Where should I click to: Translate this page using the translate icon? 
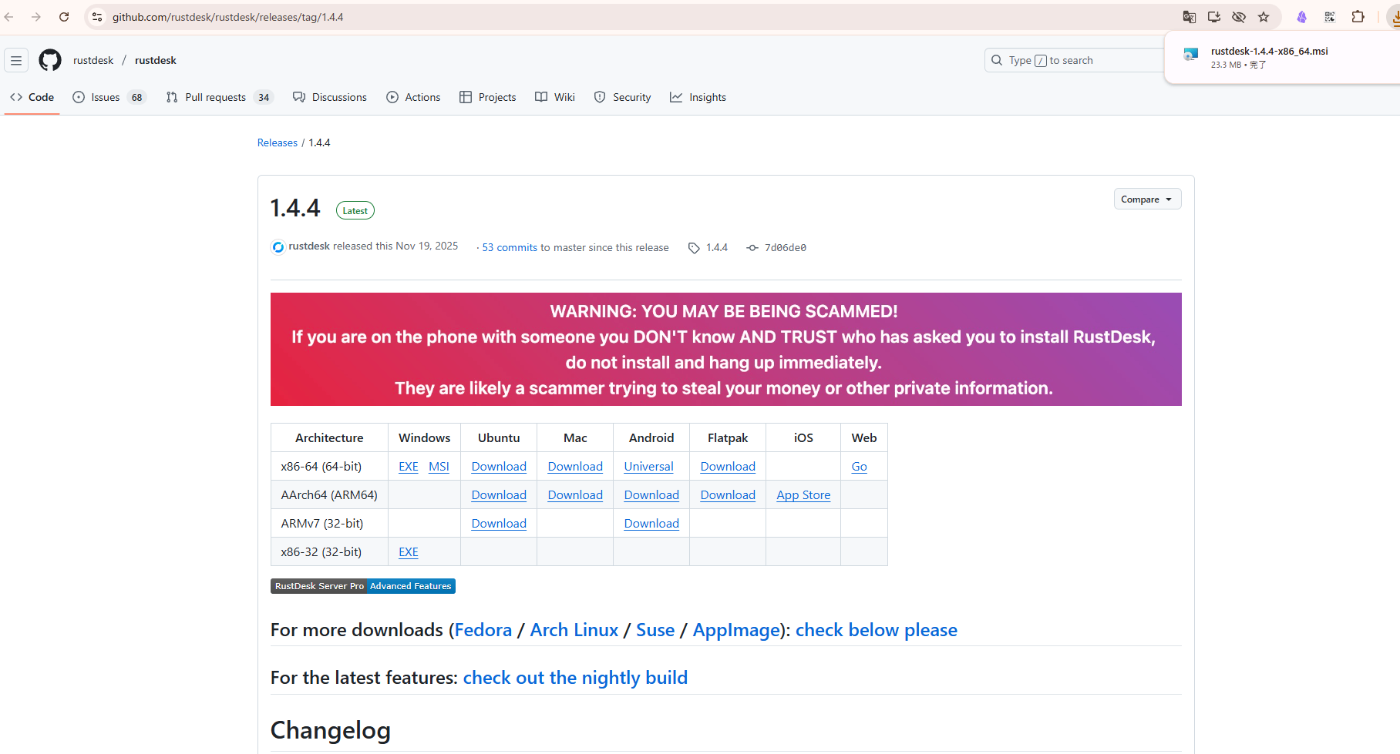[1189, 17]
